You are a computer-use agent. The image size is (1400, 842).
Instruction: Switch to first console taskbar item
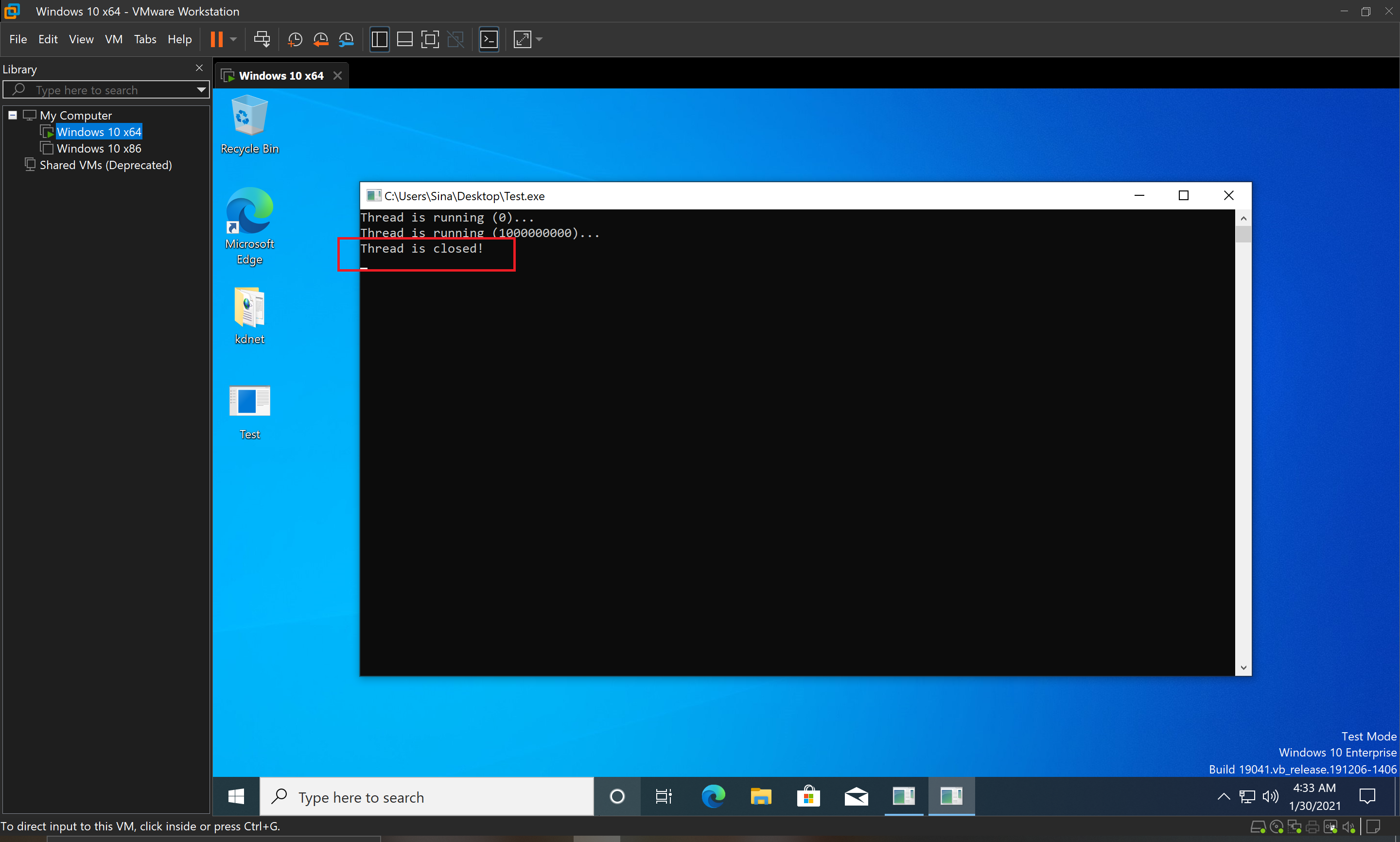tap(904, 797)
